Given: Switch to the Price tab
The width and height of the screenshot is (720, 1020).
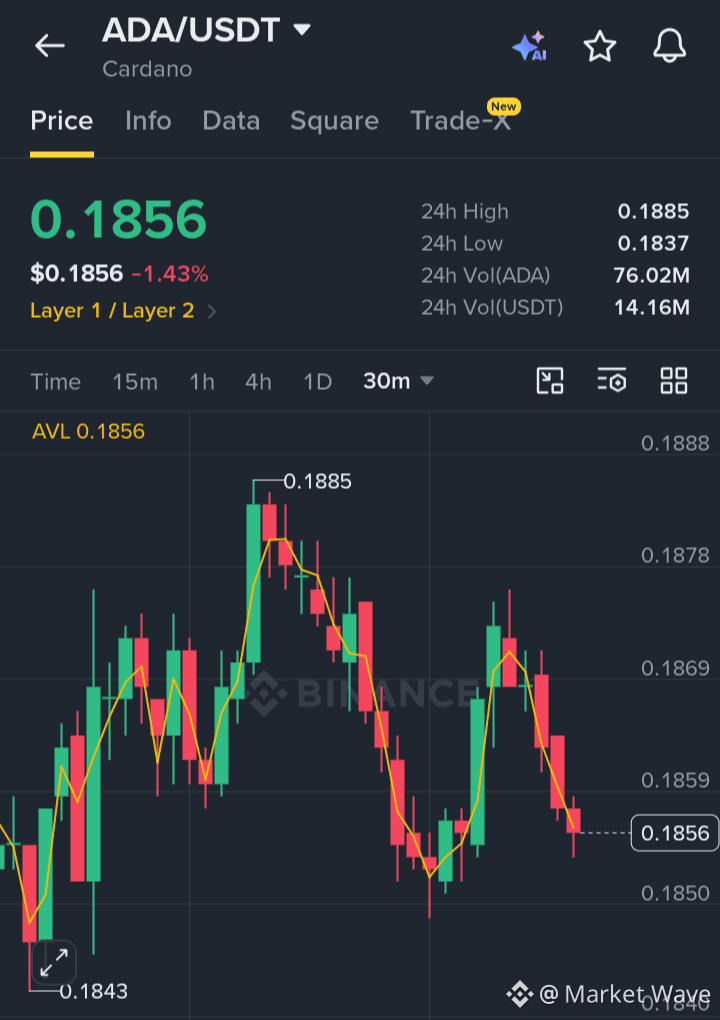Looking at the screenshot, I should tap(62, 121).
